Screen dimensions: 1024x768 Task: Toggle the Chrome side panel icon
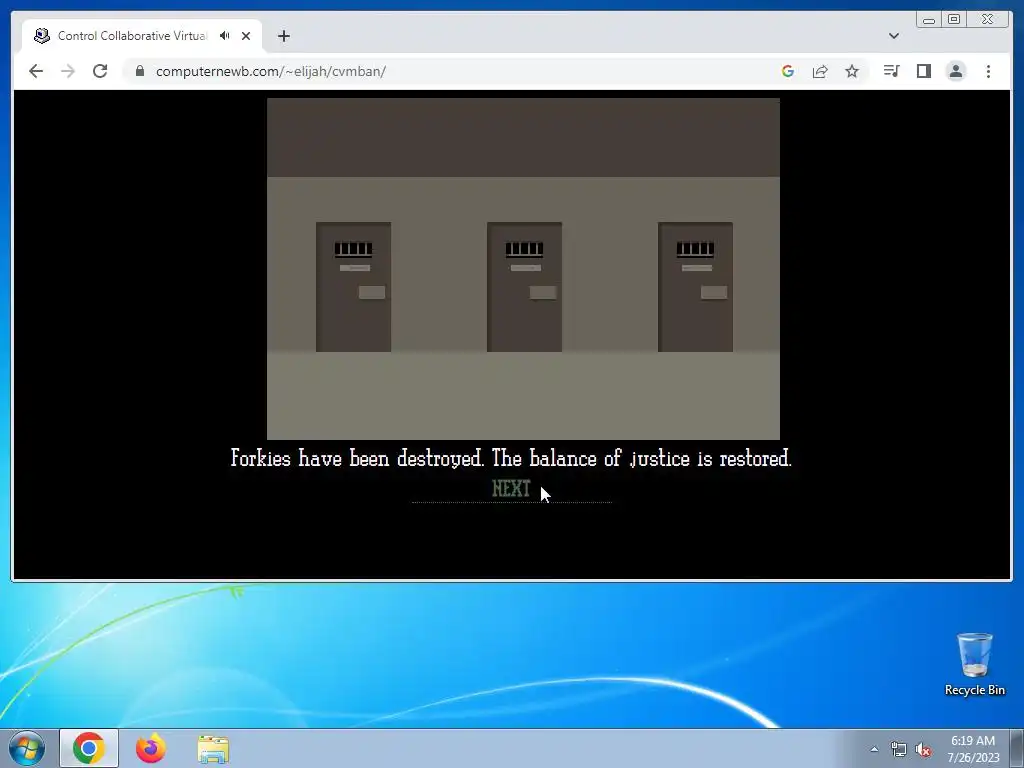coord(923,71)
